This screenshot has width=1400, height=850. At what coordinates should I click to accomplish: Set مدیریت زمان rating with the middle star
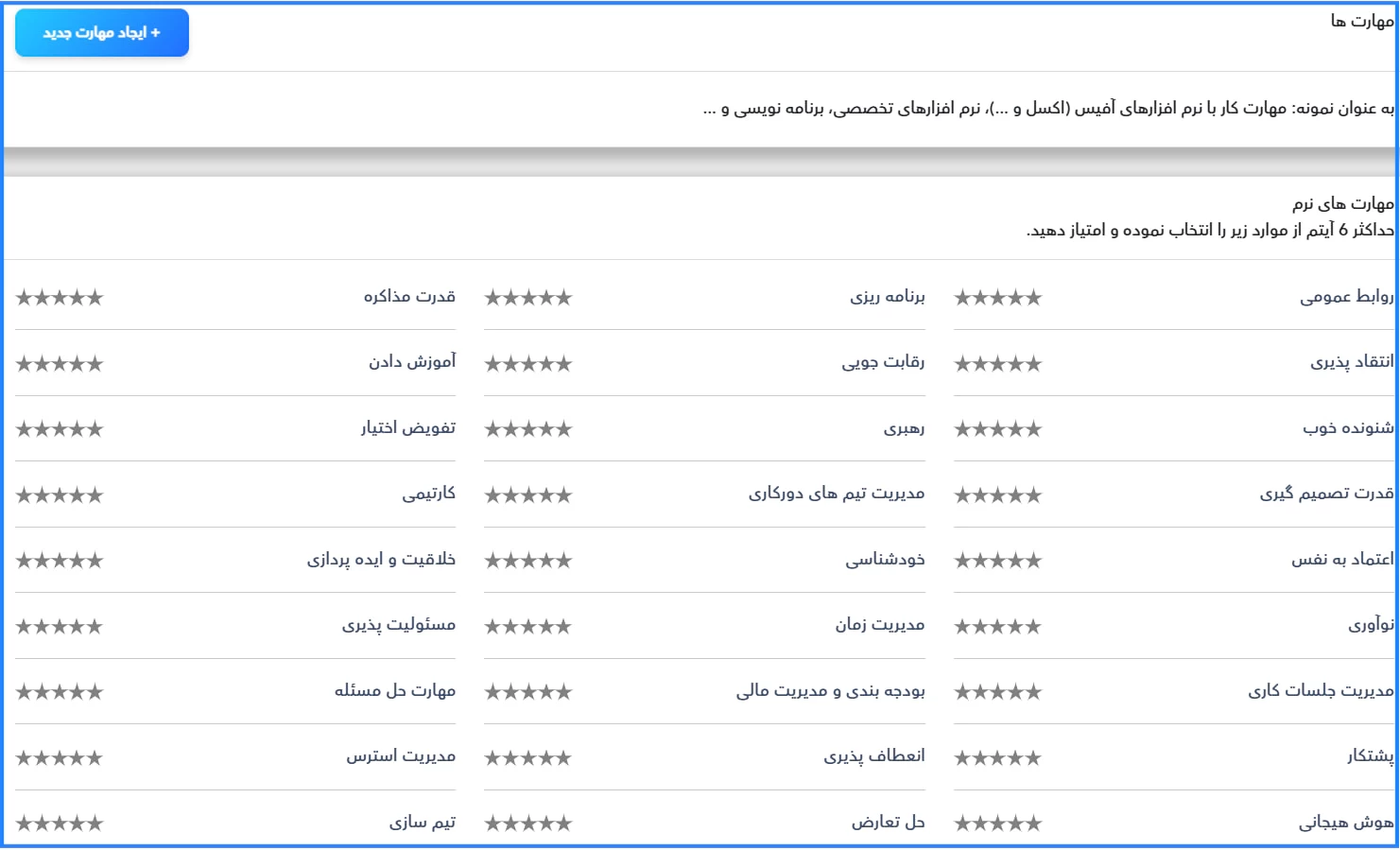point(528,627)
